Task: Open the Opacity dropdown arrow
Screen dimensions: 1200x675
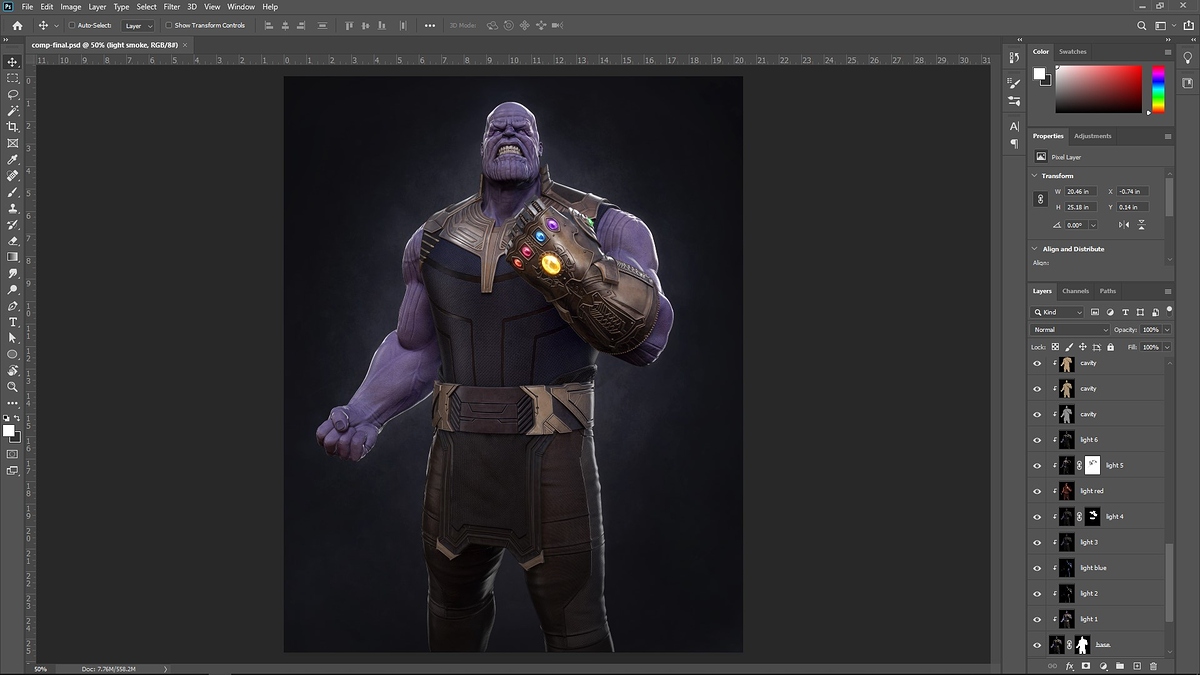Action: (1167, 330)
